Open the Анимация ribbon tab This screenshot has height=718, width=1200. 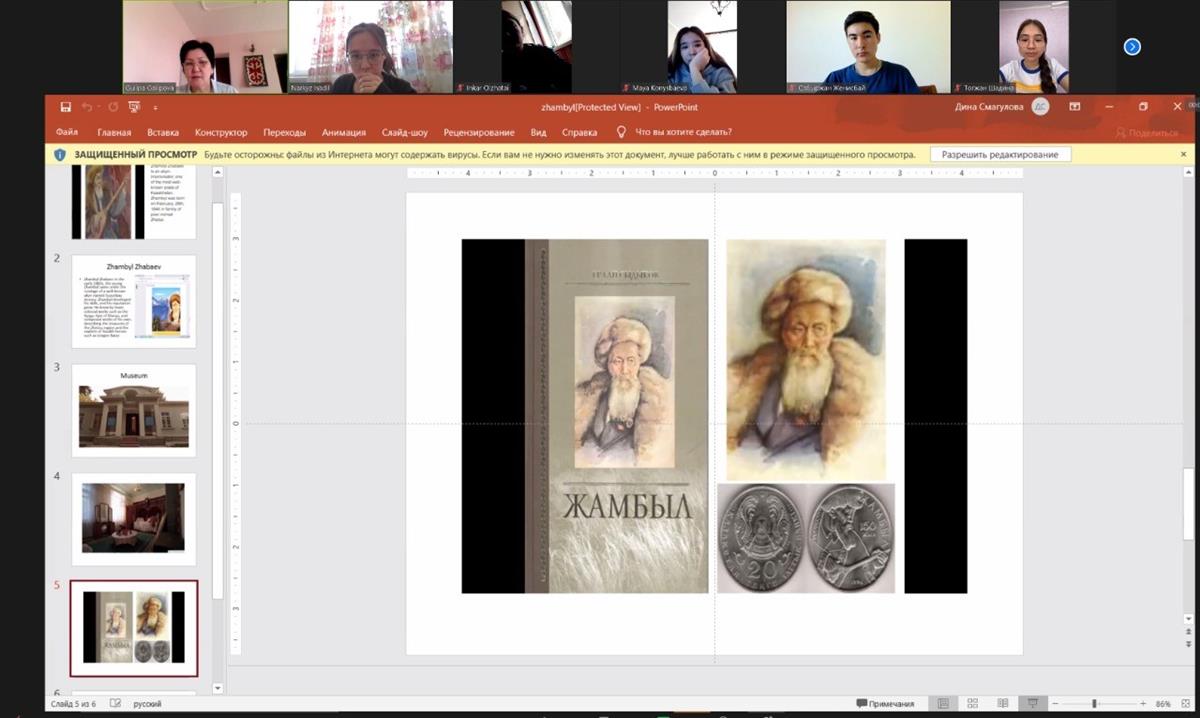coord(342,132)
